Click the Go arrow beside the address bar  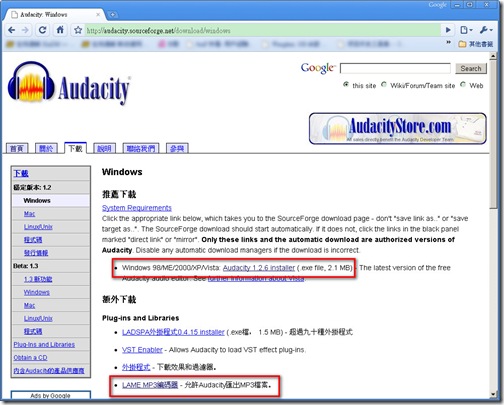tap(448, 30)
